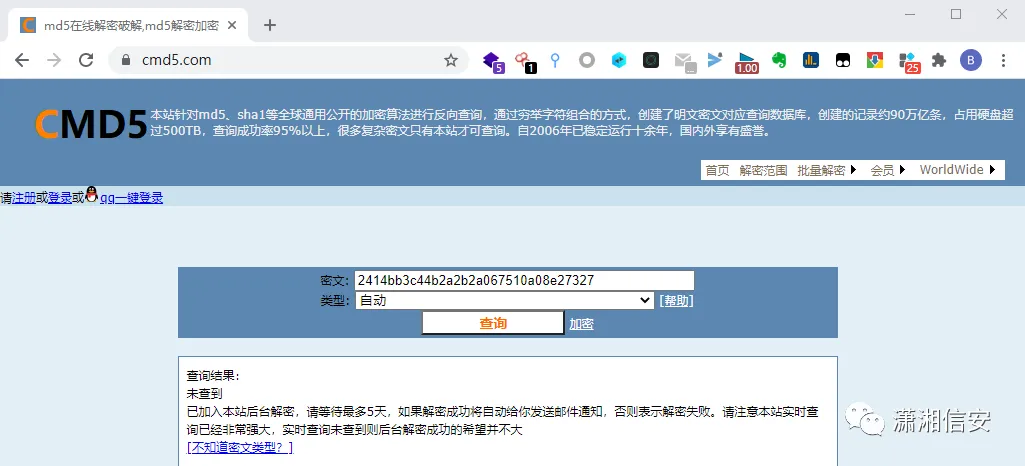Open the 不知道密文类型？ link
Screen dimensions: 1025x466
pyautogui.click(x=240, y=448)
